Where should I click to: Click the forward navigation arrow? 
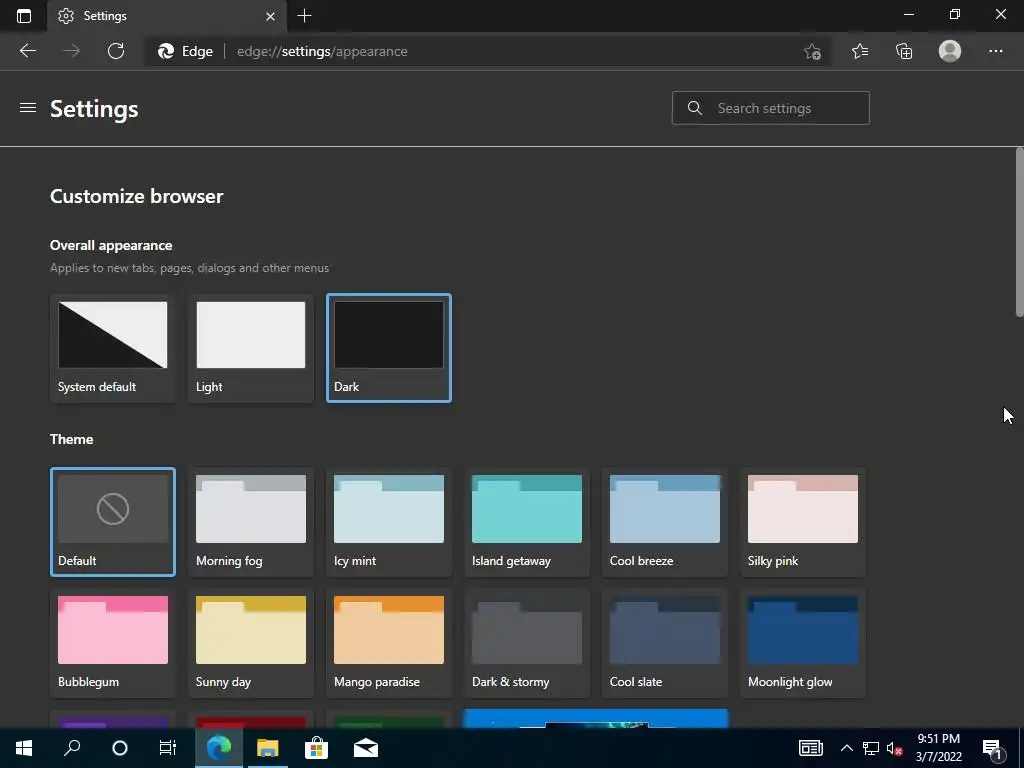(72, 51)
